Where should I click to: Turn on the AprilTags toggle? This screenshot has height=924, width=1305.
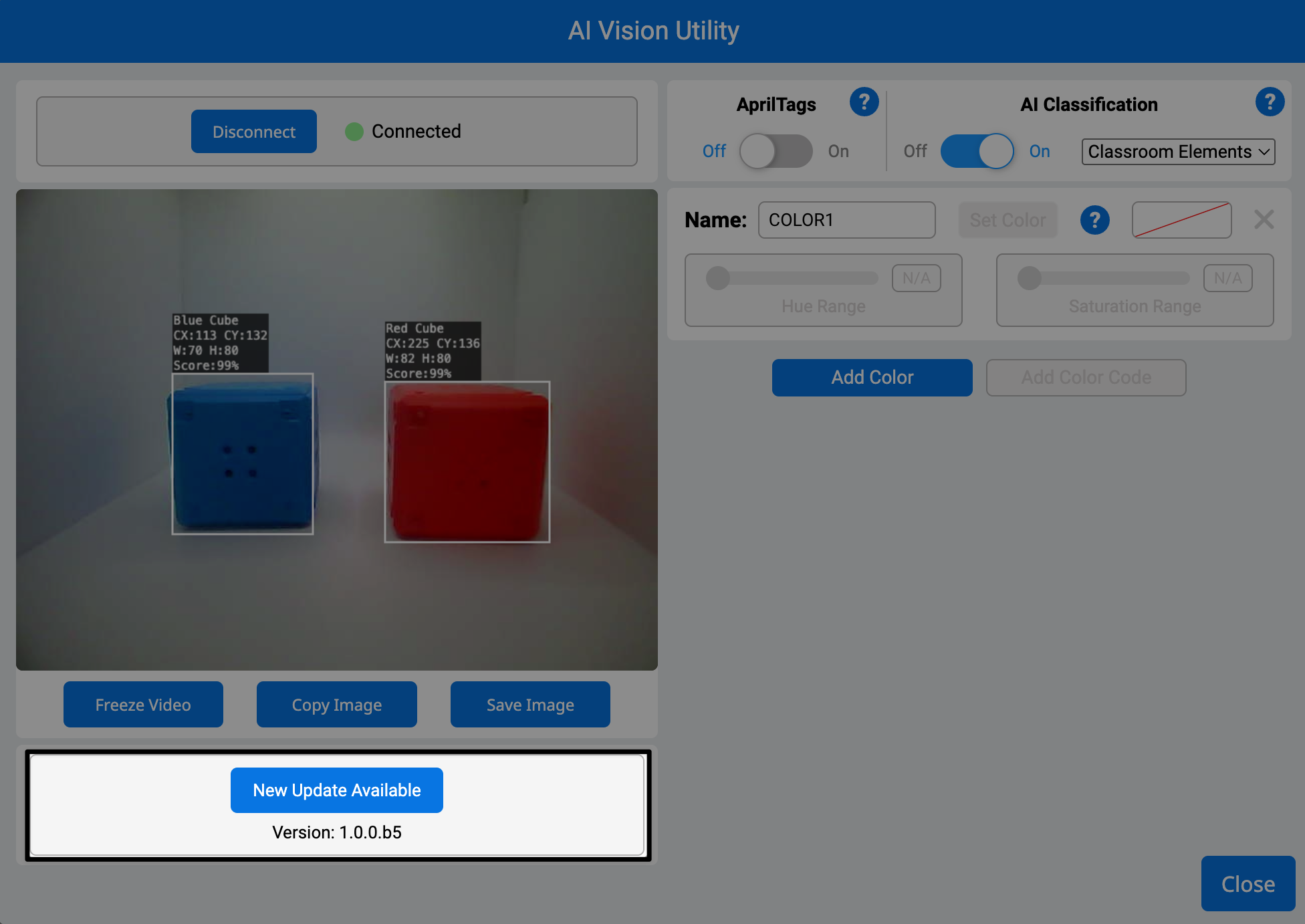pyautogui.click(x=776, y=151)
